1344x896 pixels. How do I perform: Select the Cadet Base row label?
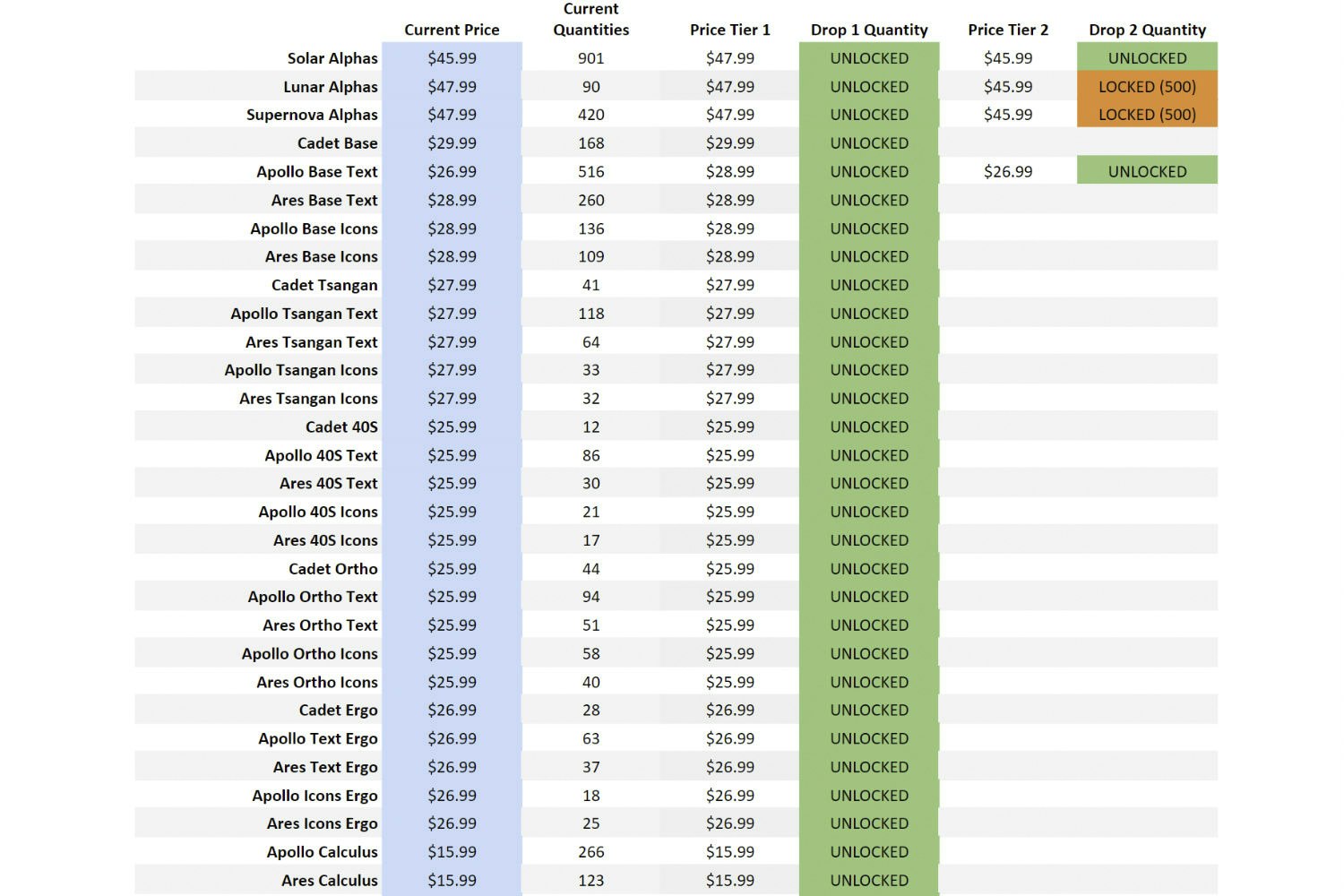(x=337, y=143)
